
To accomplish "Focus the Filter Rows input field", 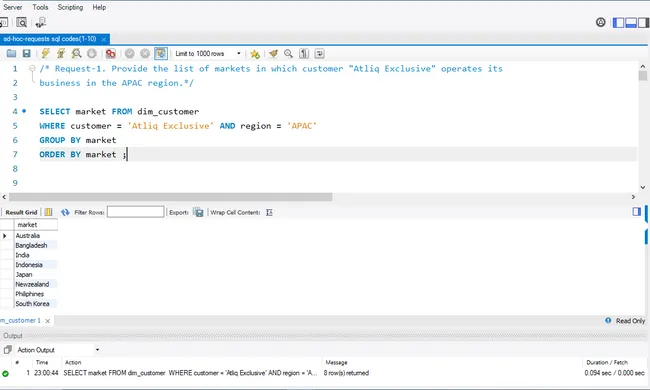I will point(136,212).
